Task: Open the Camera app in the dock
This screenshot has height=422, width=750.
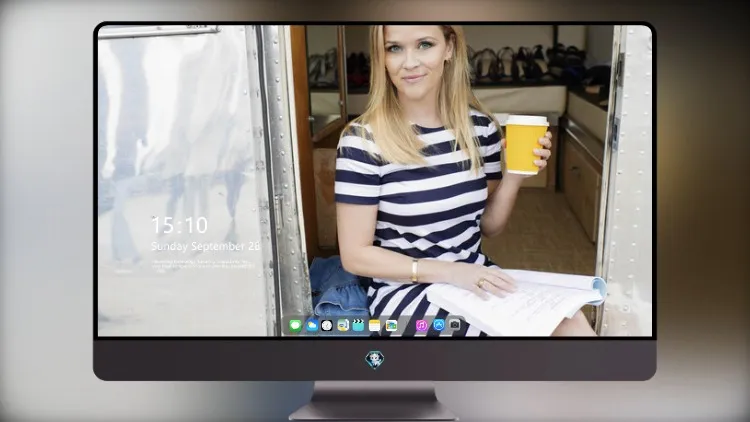Action: (454, 325)
